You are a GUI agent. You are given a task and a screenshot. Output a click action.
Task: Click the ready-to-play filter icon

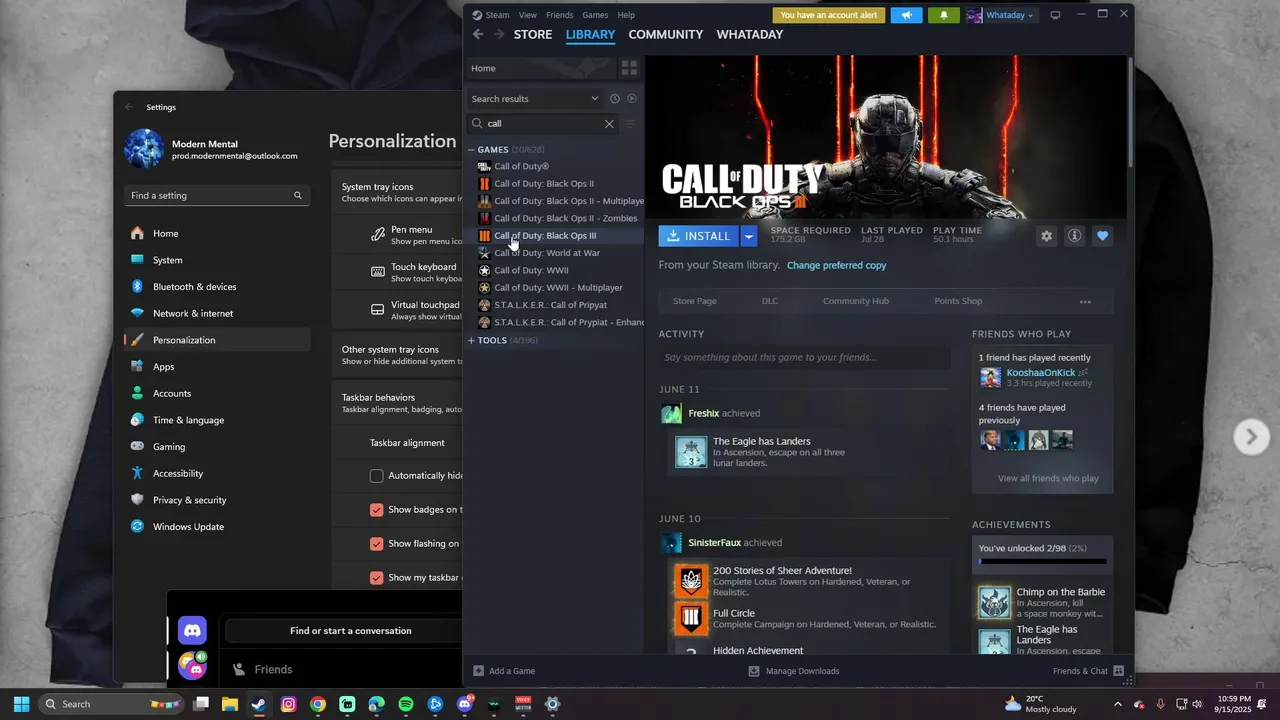(632, 99)
